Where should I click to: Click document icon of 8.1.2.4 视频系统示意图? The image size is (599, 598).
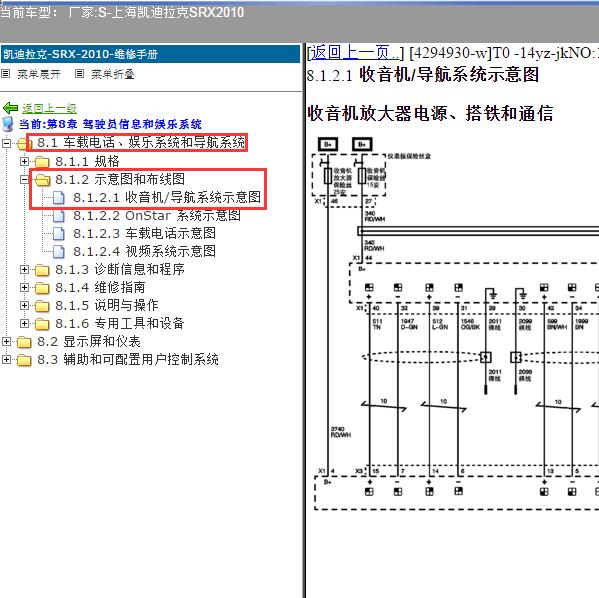(58, 251)
